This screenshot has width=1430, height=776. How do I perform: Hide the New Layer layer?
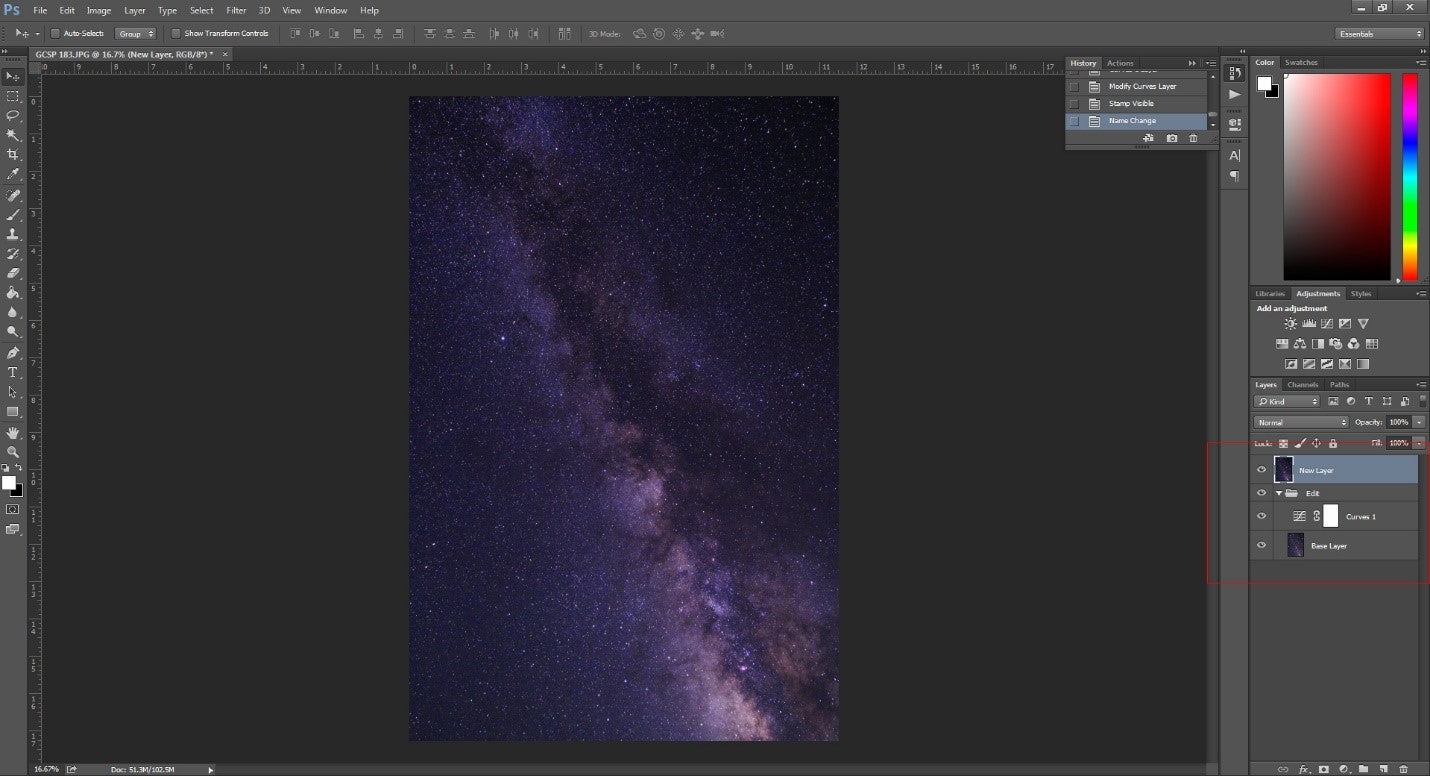[1261, 470]
